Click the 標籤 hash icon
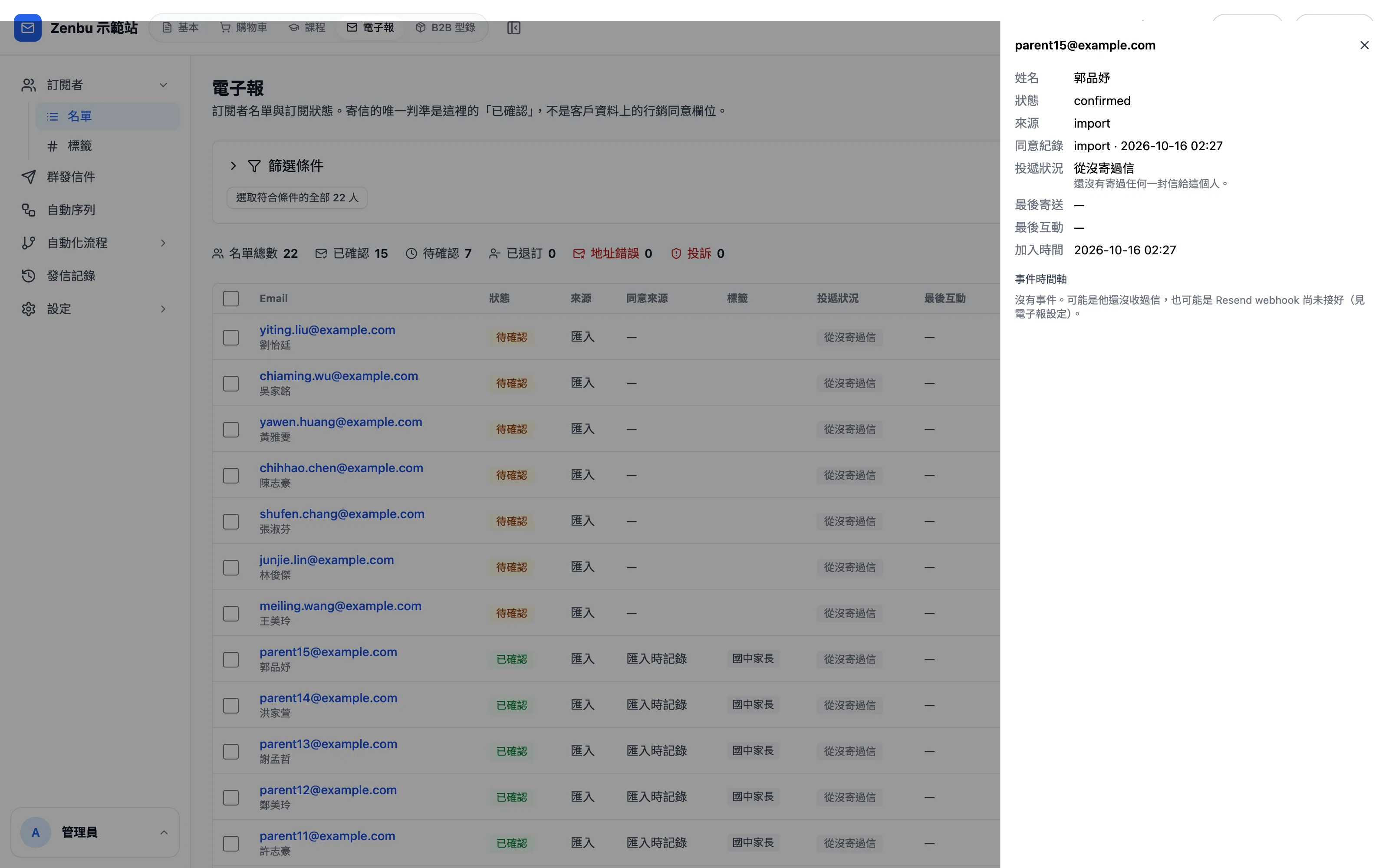The image size is (1389, 868). 52,146
